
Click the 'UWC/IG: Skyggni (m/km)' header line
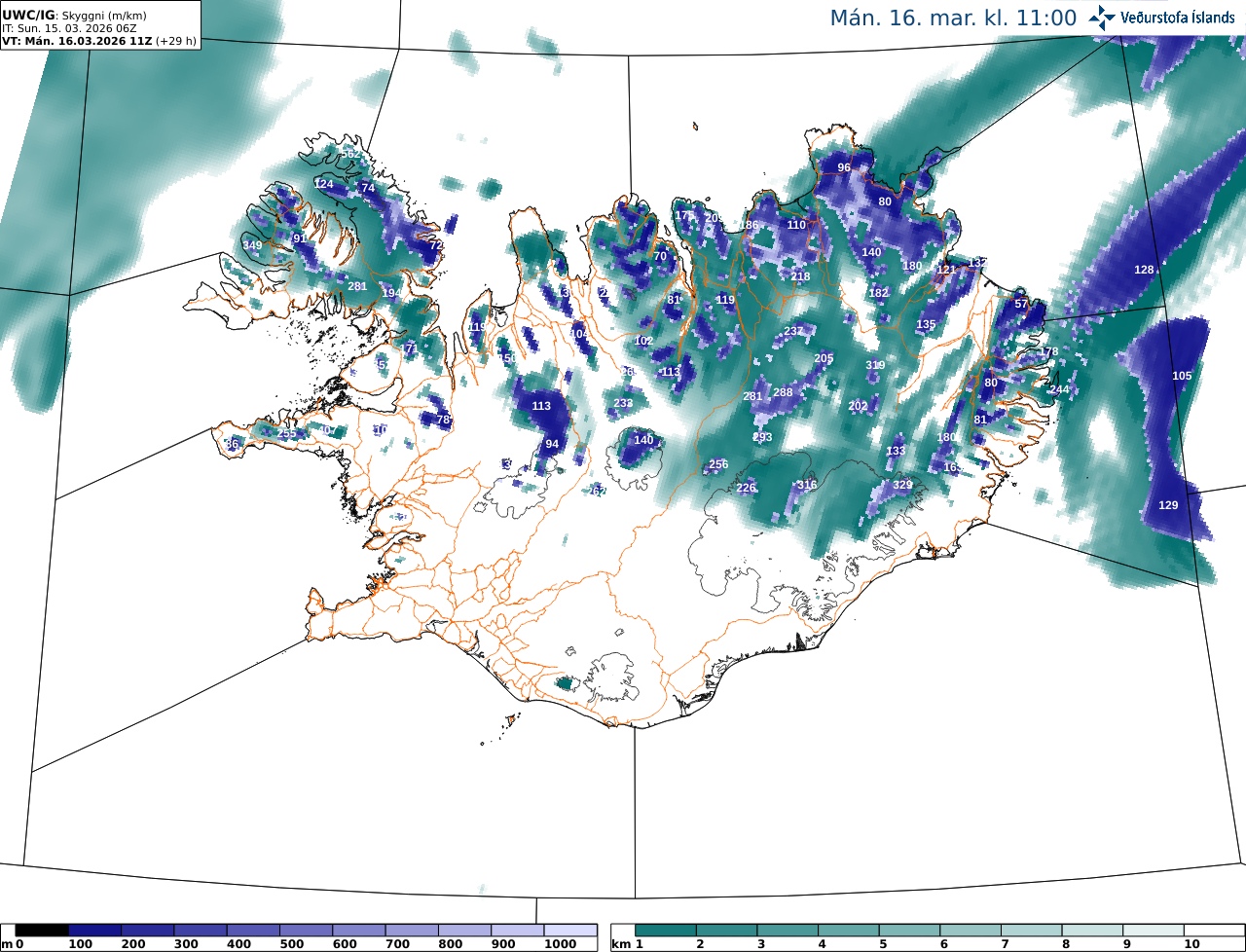click(73, 17)
